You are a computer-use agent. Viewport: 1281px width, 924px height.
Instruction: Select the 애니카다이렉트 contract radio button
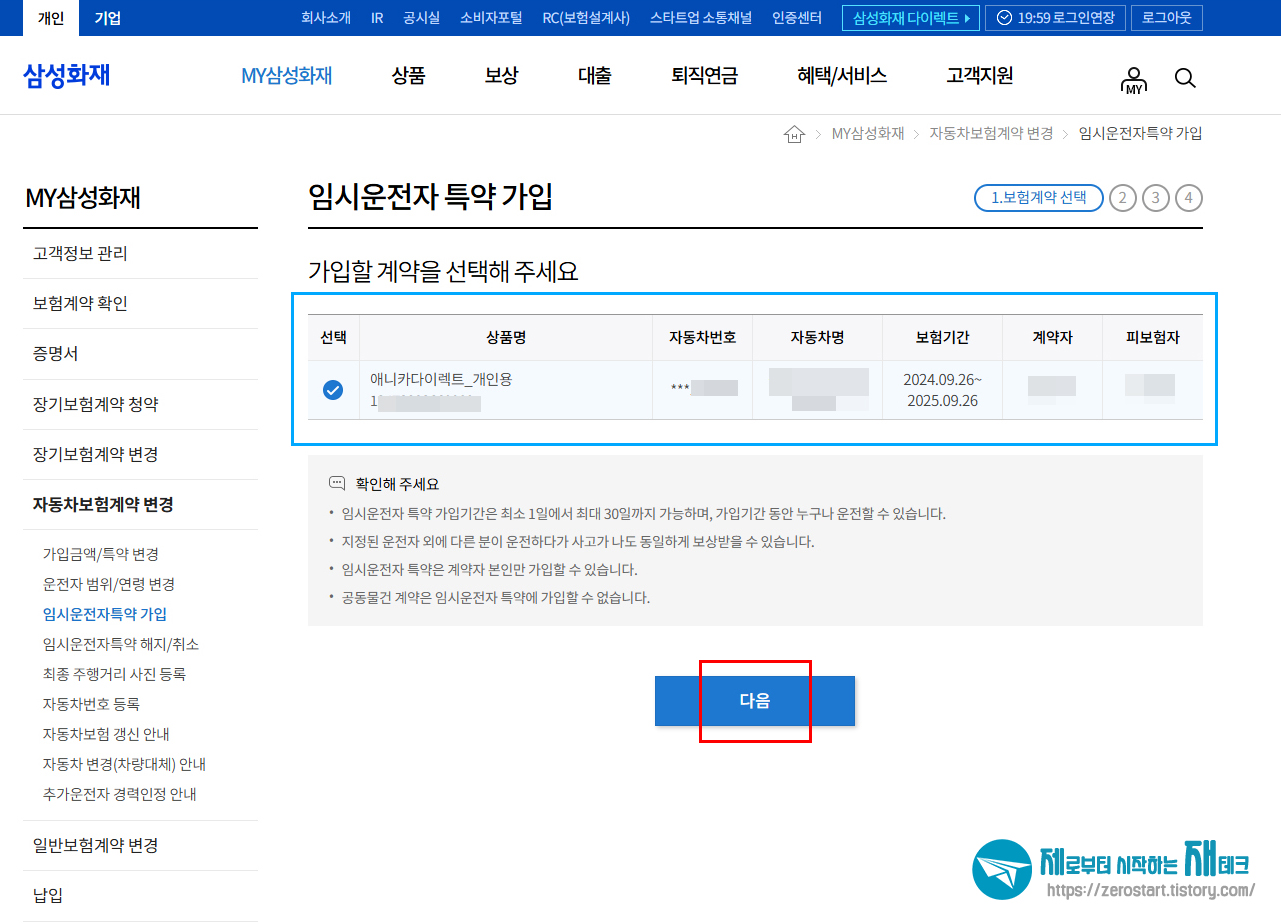coord(333,390)
